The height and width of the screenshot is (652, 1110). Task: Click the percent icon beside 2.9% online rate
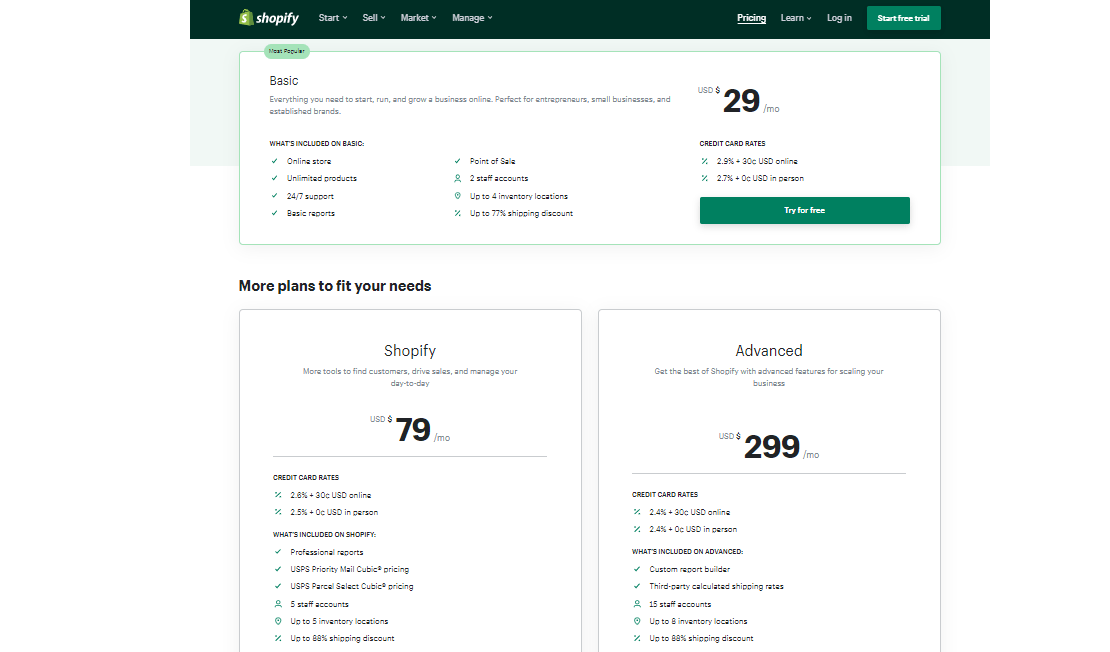[706, 160]
